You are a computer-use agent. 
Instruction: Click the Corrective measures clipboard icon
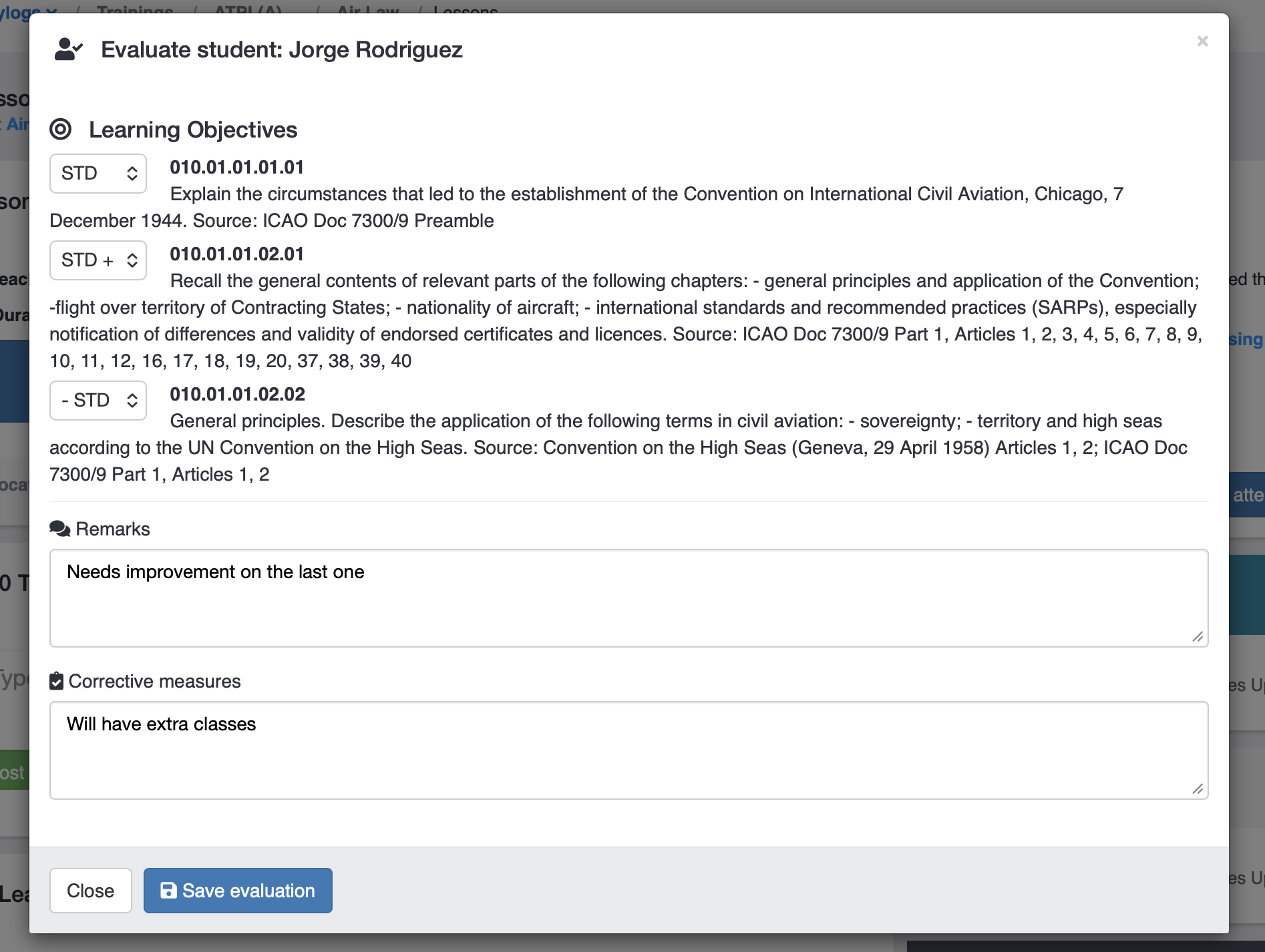click(x=56, y=680)
